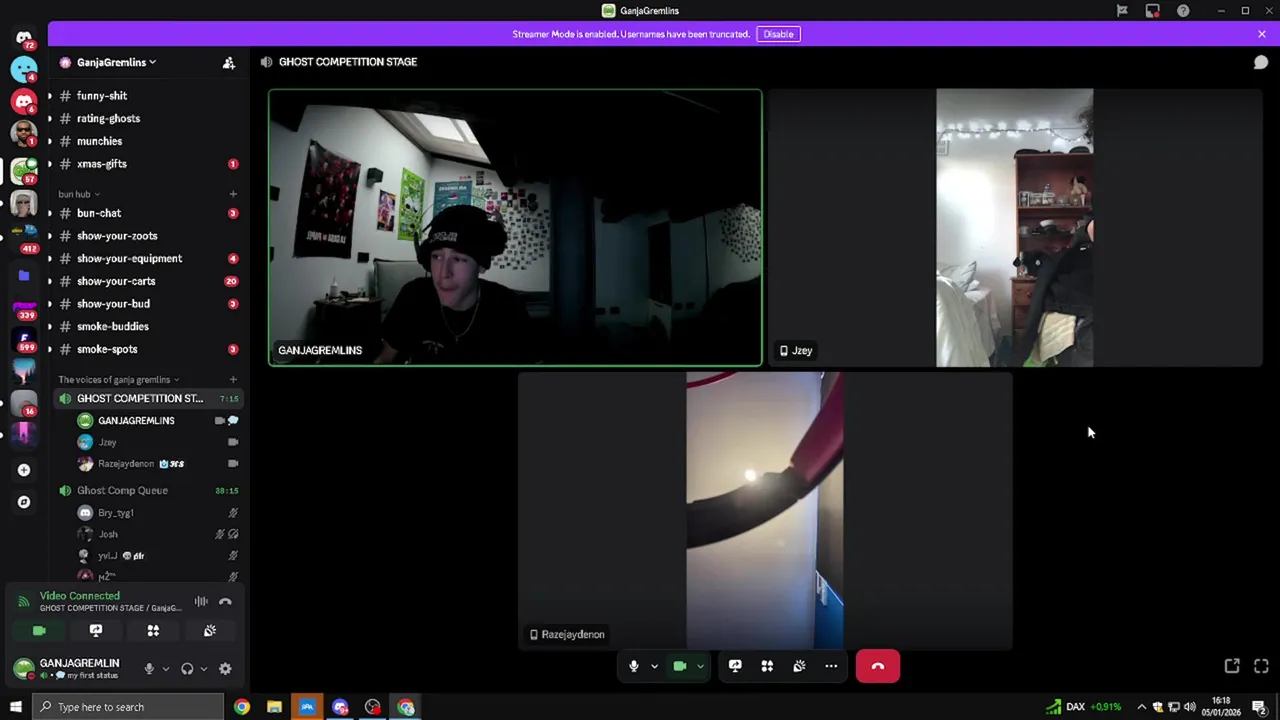Pop out the call window

1232,666
